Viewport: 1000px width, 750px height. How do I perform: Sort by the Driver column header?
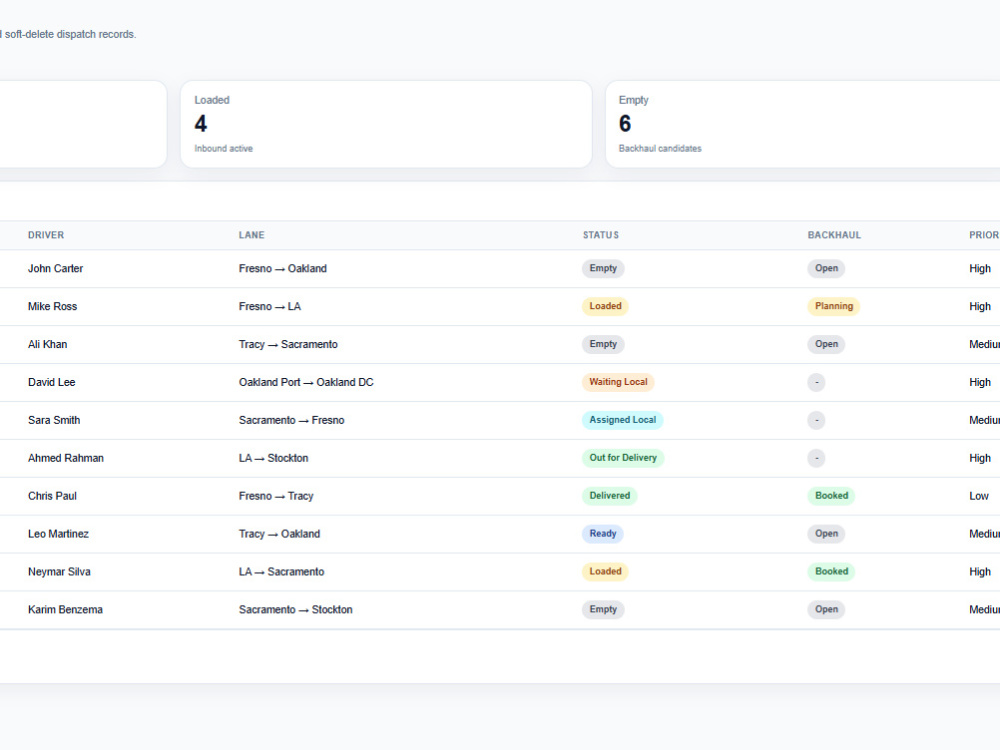coord(46,235)
